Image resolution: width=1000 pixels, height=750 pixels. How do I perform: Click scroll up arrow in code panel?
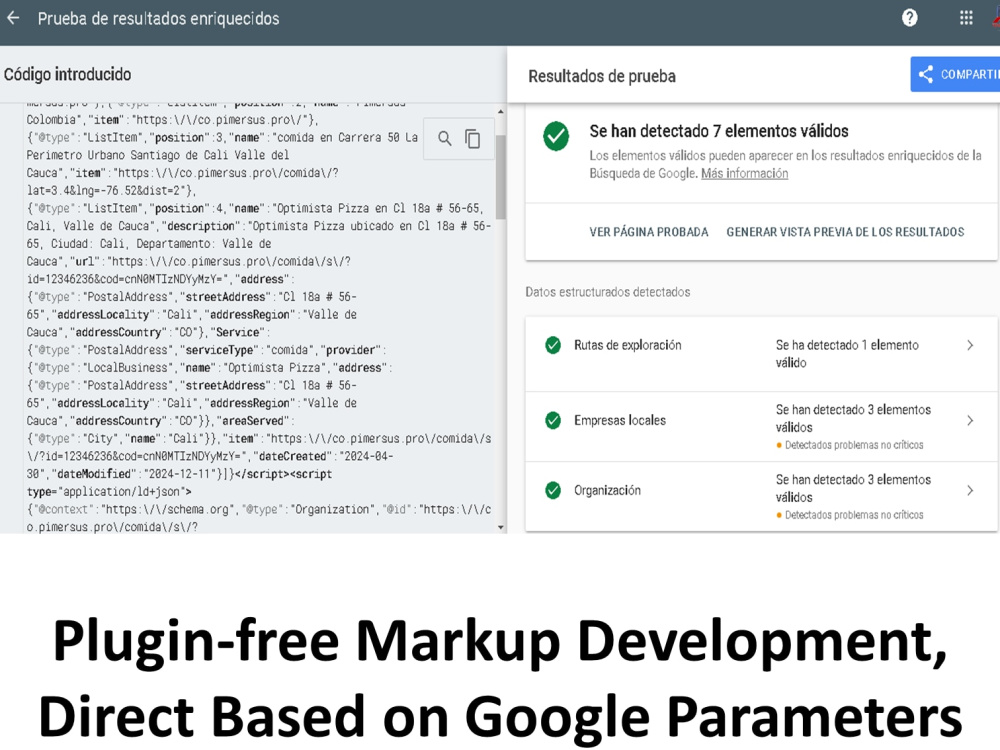501,112
